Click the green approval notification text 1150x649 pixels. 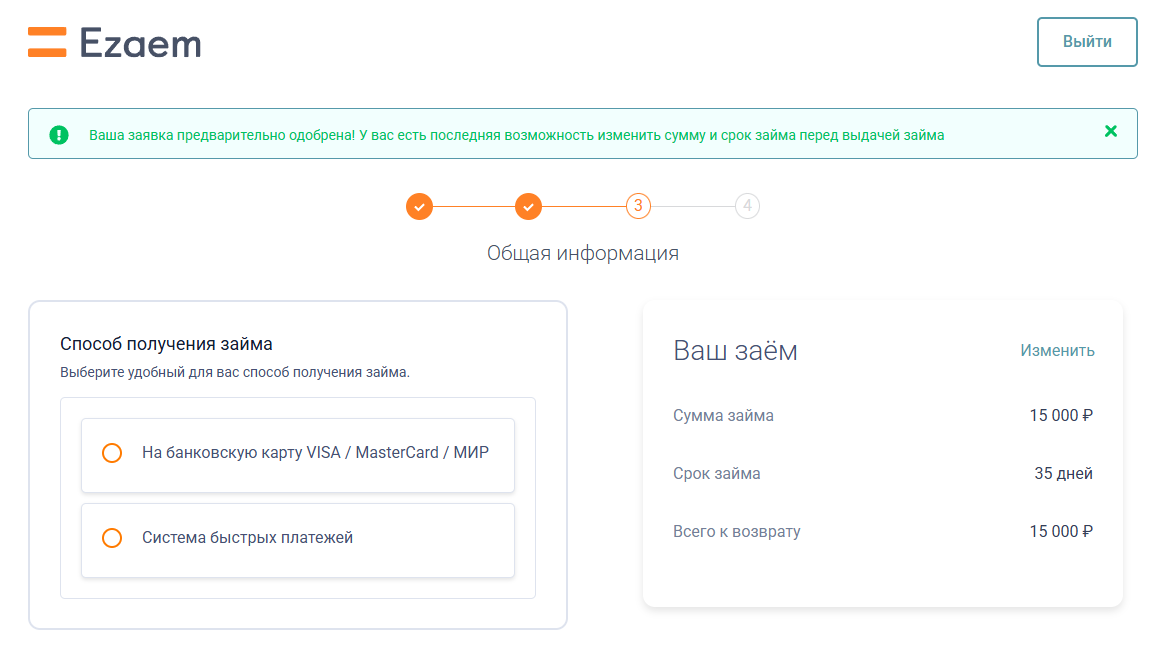[516, 136]
